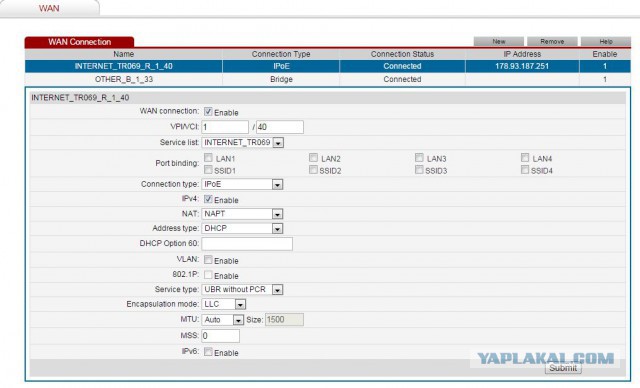Open the Service type UBR dropdown
Screen dimensions: 640x388
pyautogui.click(x=242, y=289)
